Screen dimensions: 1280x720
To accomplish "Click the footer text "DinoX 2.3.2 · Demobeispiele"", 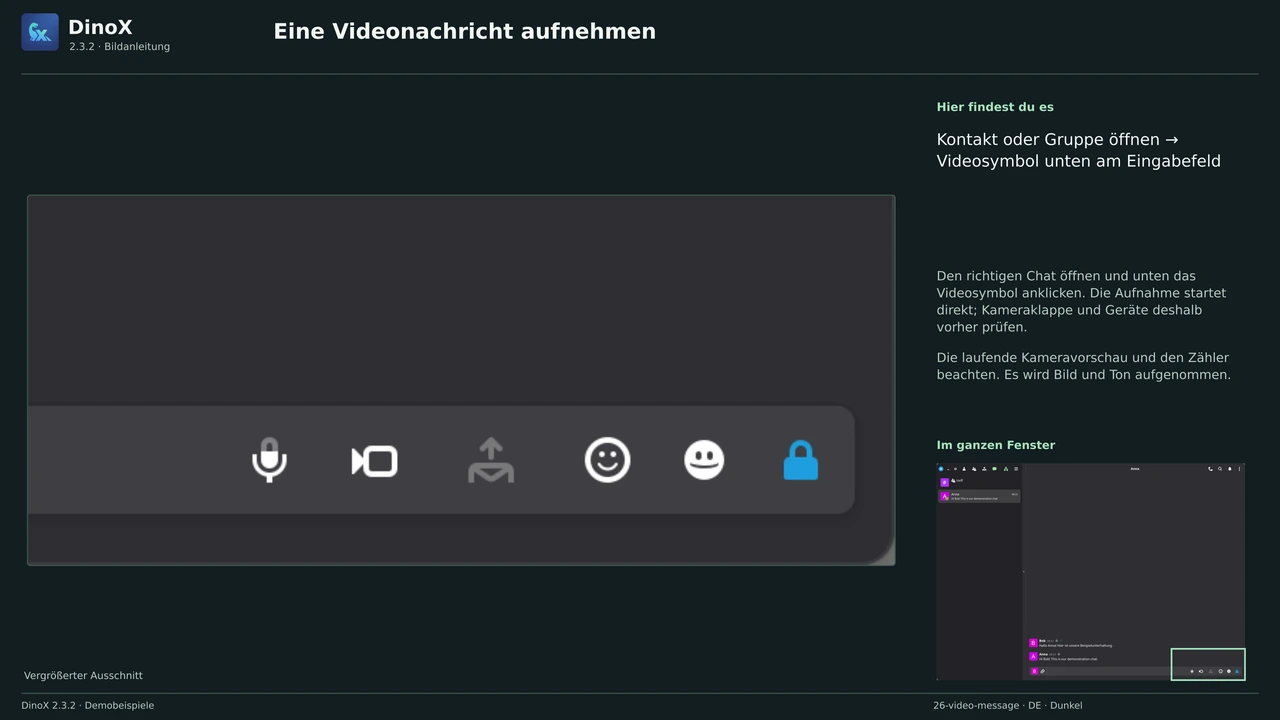I will click(x=88, y=705).
